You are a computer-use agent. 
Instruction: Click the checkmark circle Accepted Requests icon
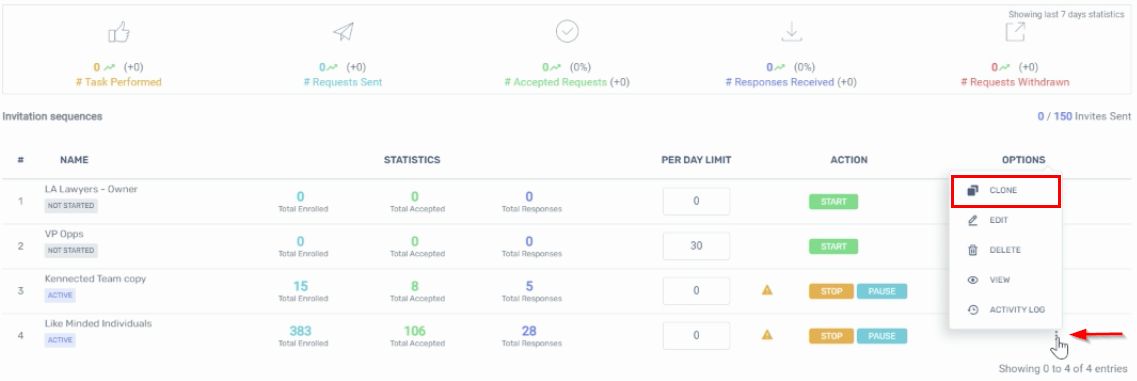point(566,31)
